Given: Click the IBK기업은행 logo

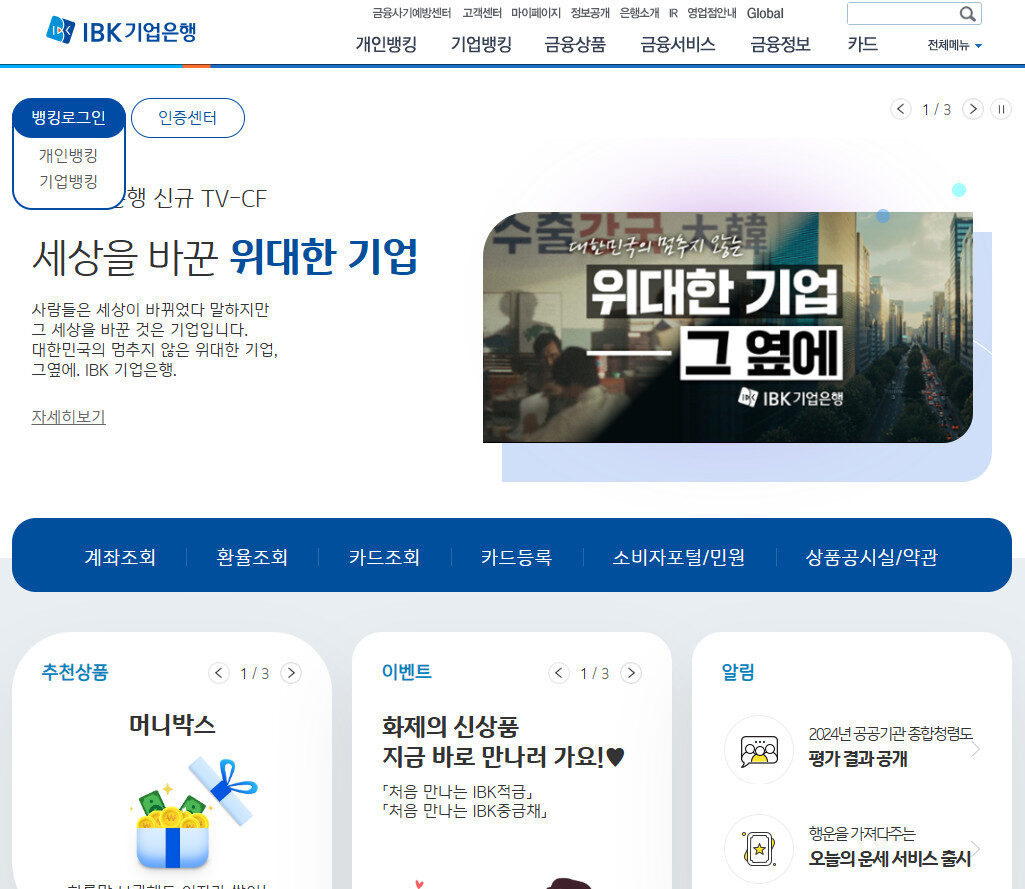Looking at the screenshot, I should pos(121,30).
